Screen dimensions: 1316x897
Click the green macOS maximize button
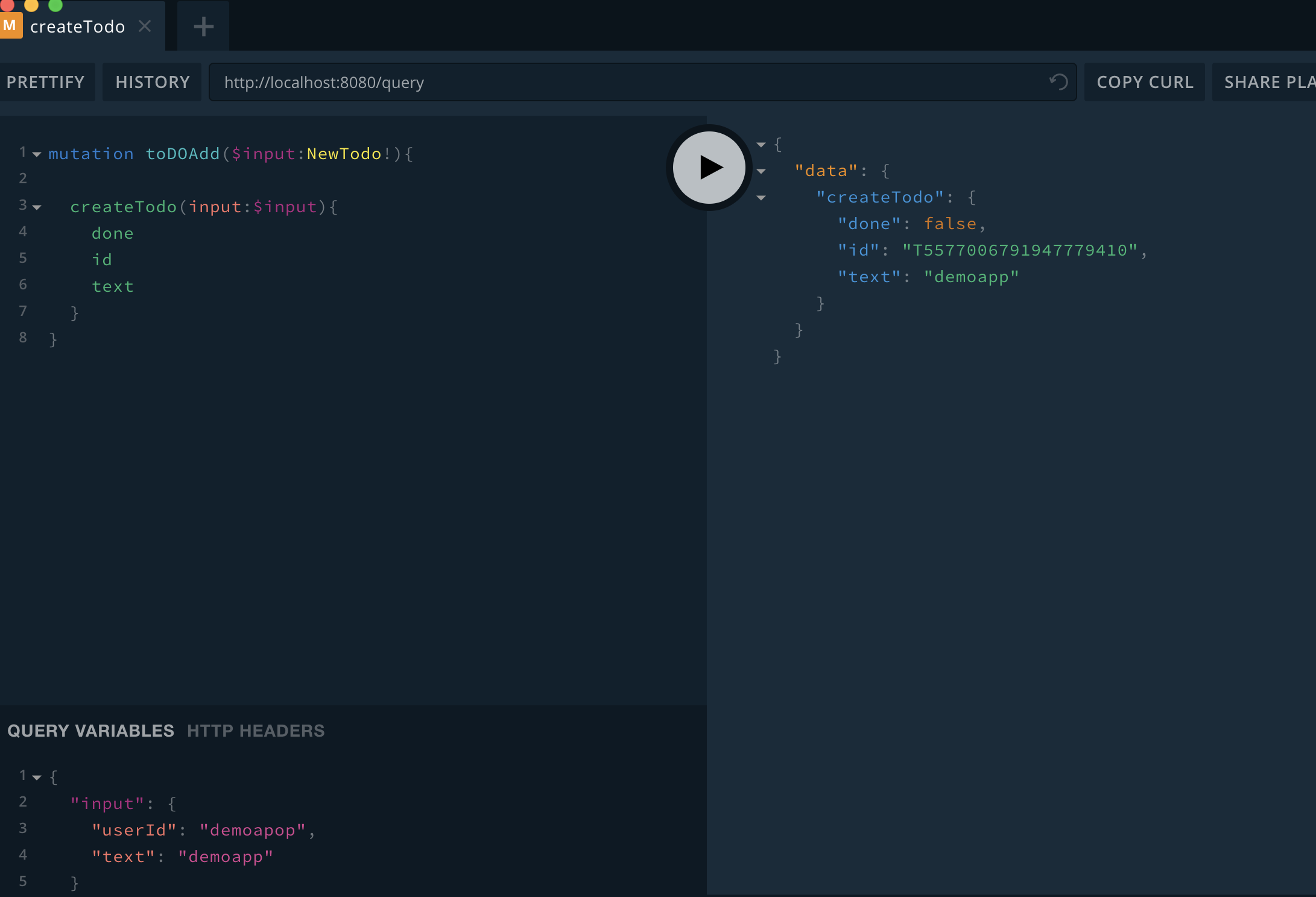click(x=55, y=5)
